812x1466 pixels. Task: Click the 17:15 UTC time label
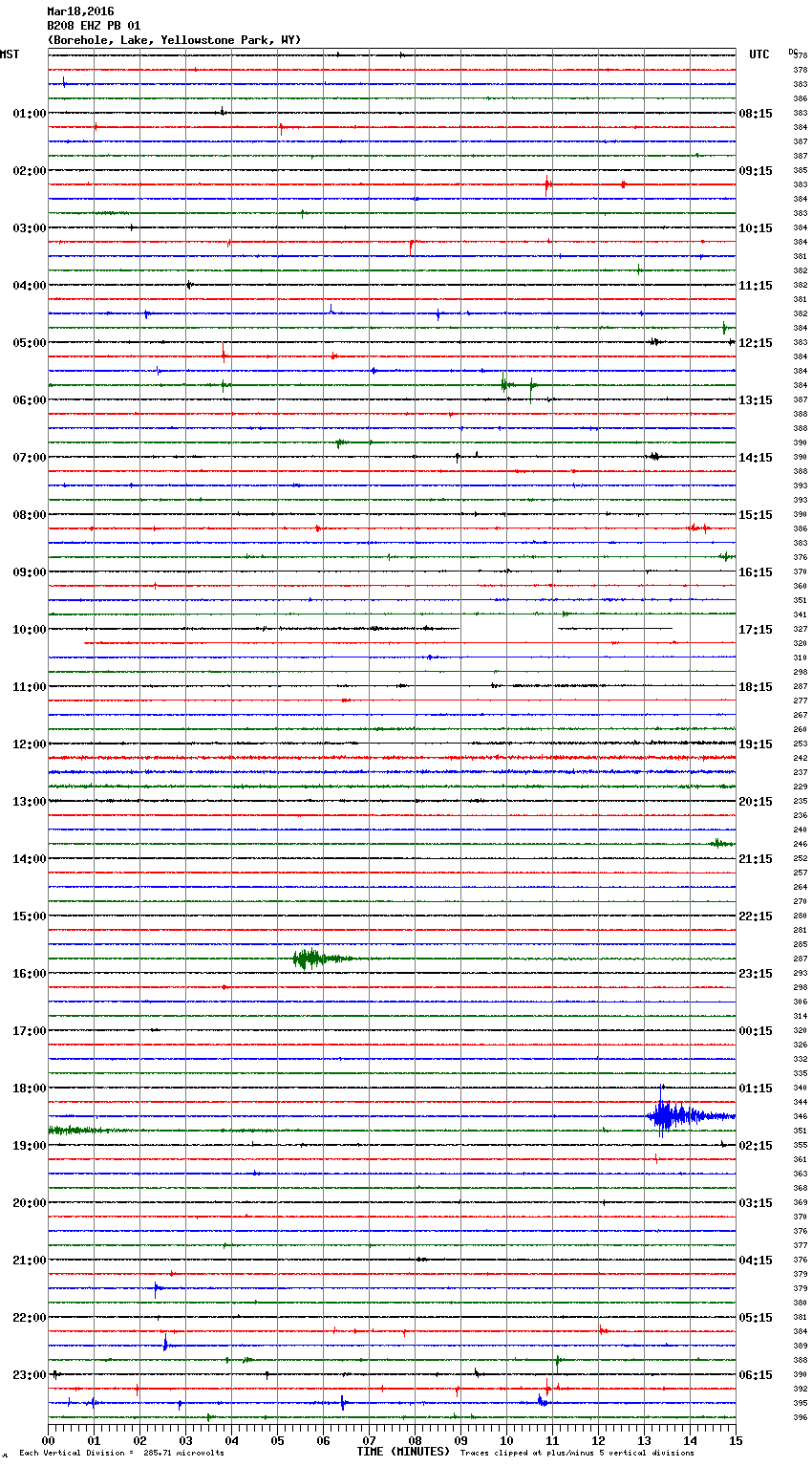[756, 630]
